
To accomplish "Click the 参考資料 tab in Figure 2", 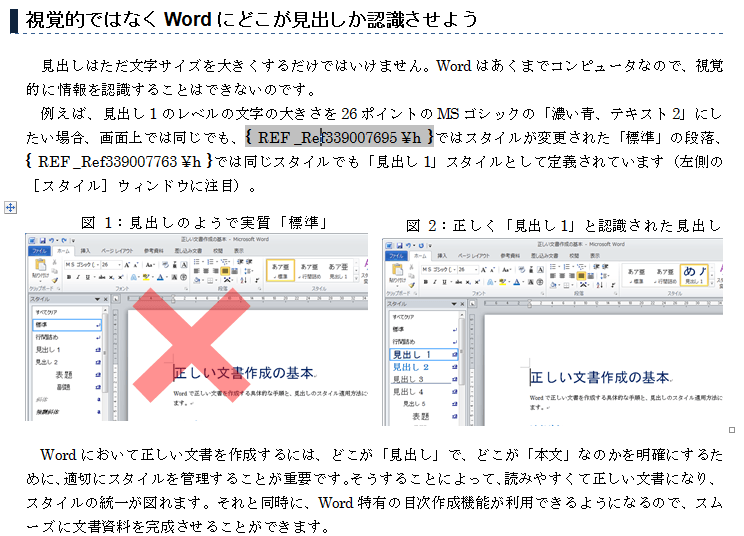I will point(511,255).
